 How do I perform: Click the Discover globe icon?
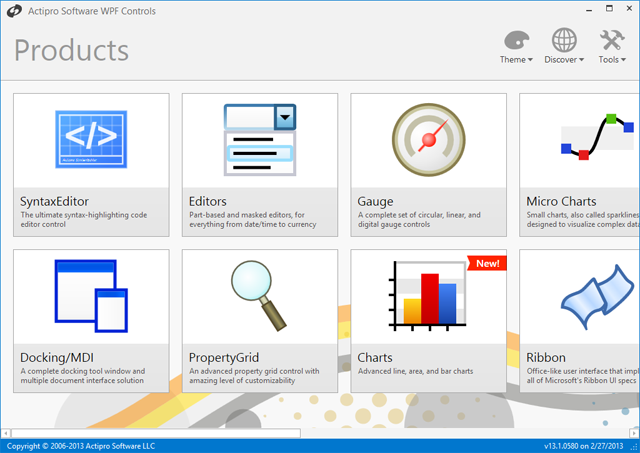point(564,40)
